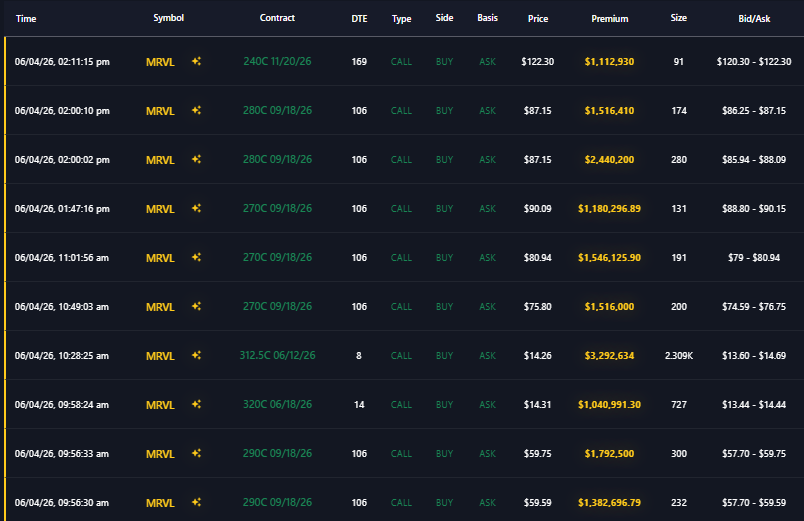Click the $120.30 - $122.30 bid/ask cell
This screenshot has width=804, height=521.
pos(754,62)
